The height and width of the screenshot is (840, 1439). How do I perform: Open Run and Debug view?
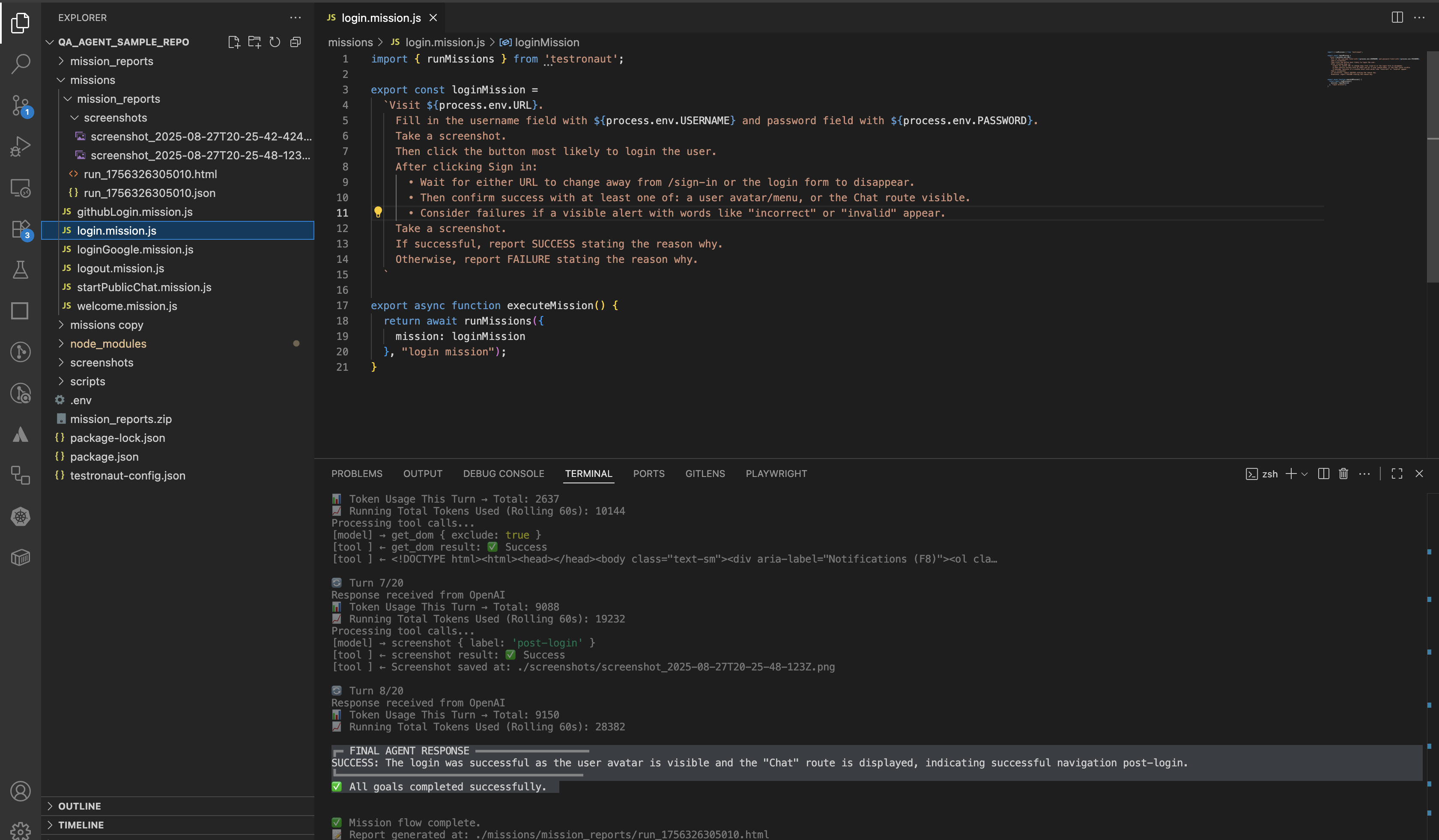point(21,147)
